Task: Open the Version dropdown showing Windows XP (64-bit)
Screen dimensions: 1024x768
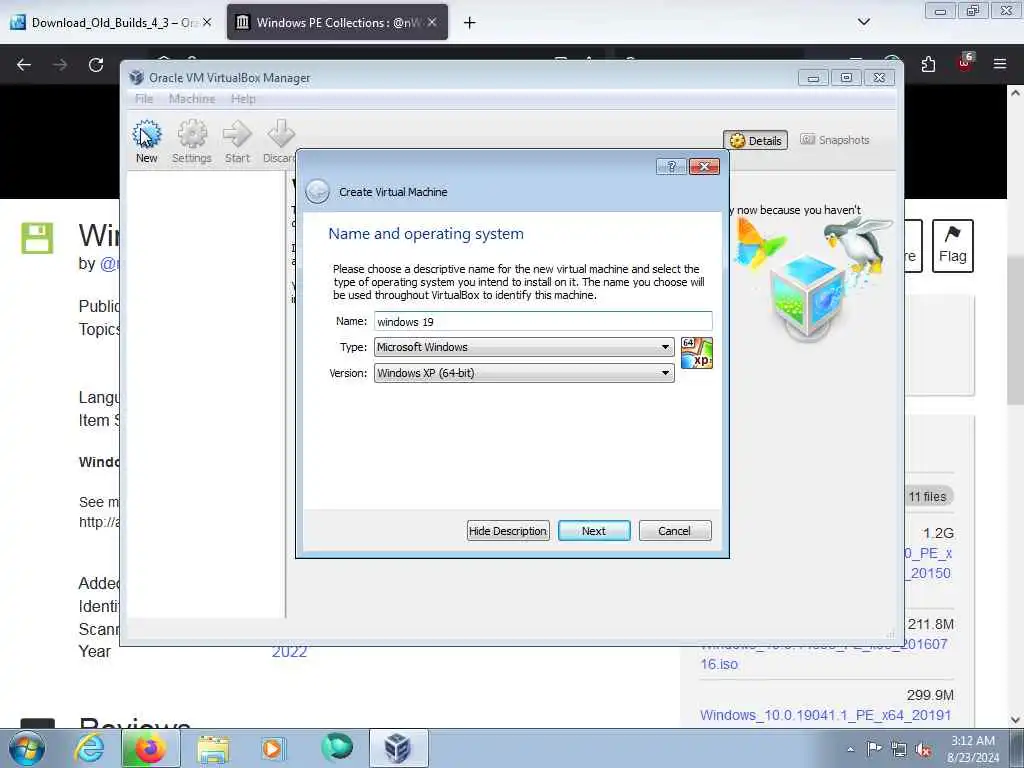Action: click(524, 373)
